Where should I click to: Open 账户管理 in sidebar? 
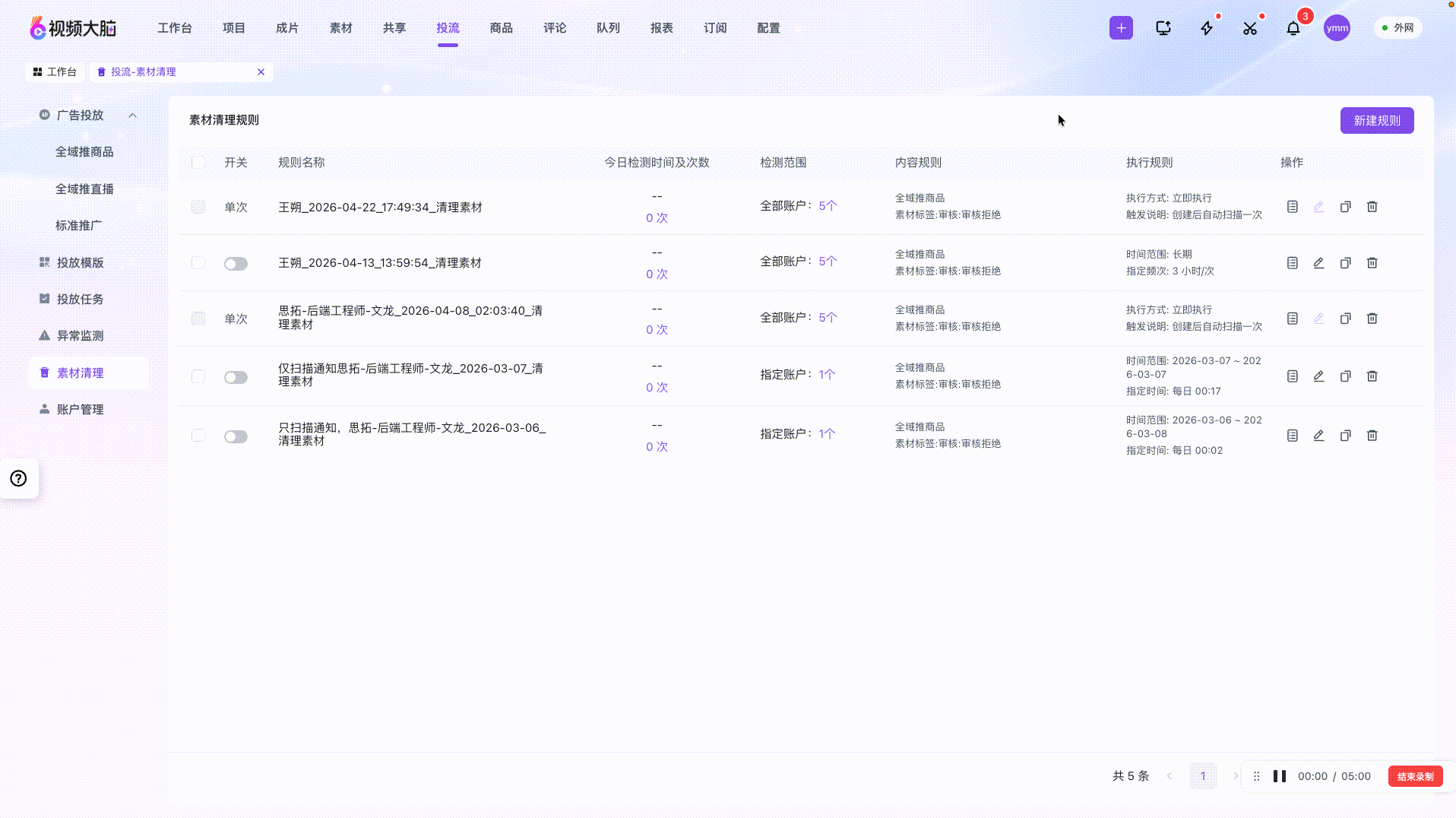click(80, 409)
